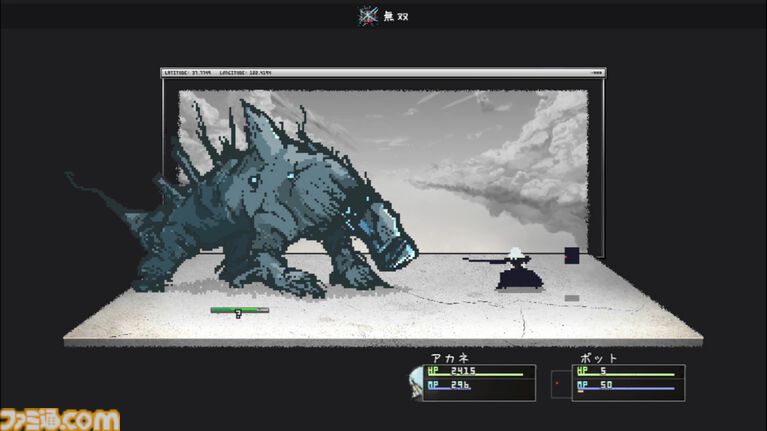Screen dimensions: 767x431
Task: Click the LATITUDE readout in window title bar
Action: (188, 73)
